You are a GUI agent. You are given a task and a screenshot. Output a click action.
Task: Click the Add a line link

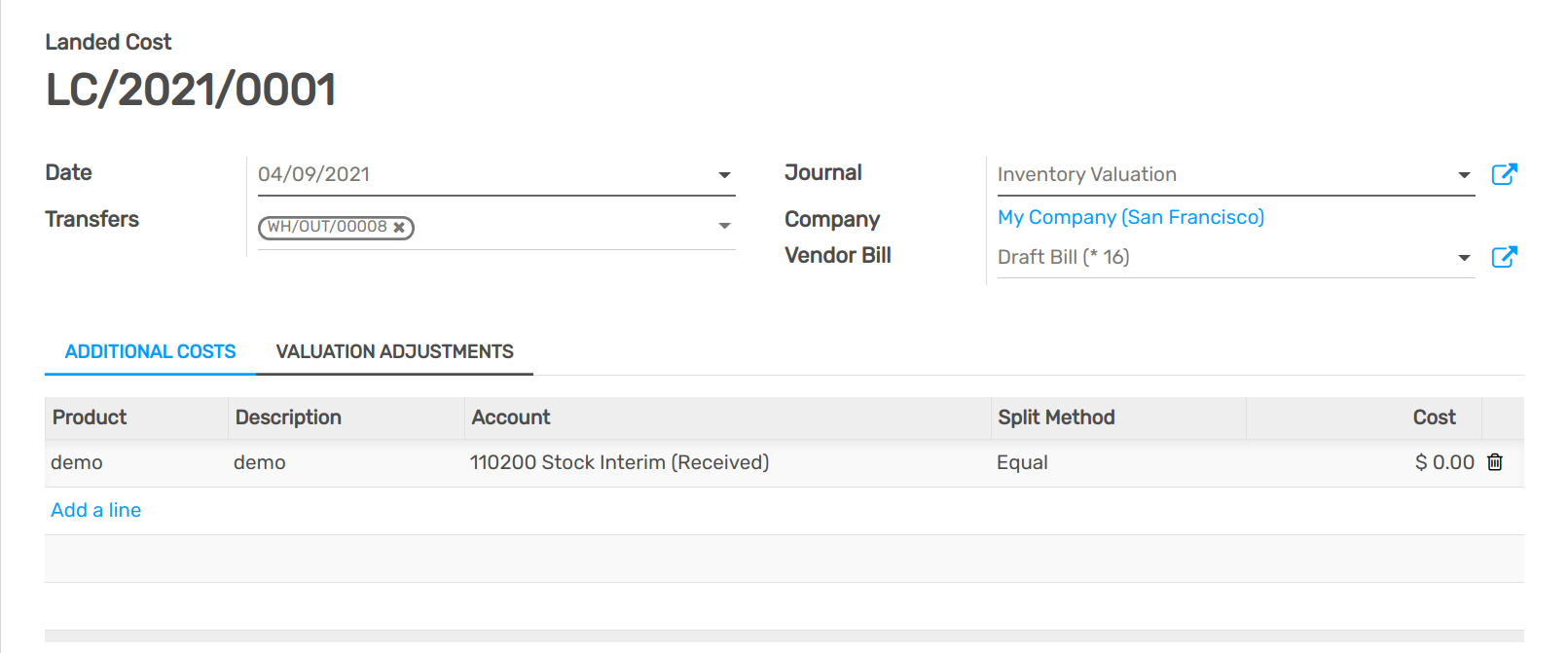(x=95, y=510)
